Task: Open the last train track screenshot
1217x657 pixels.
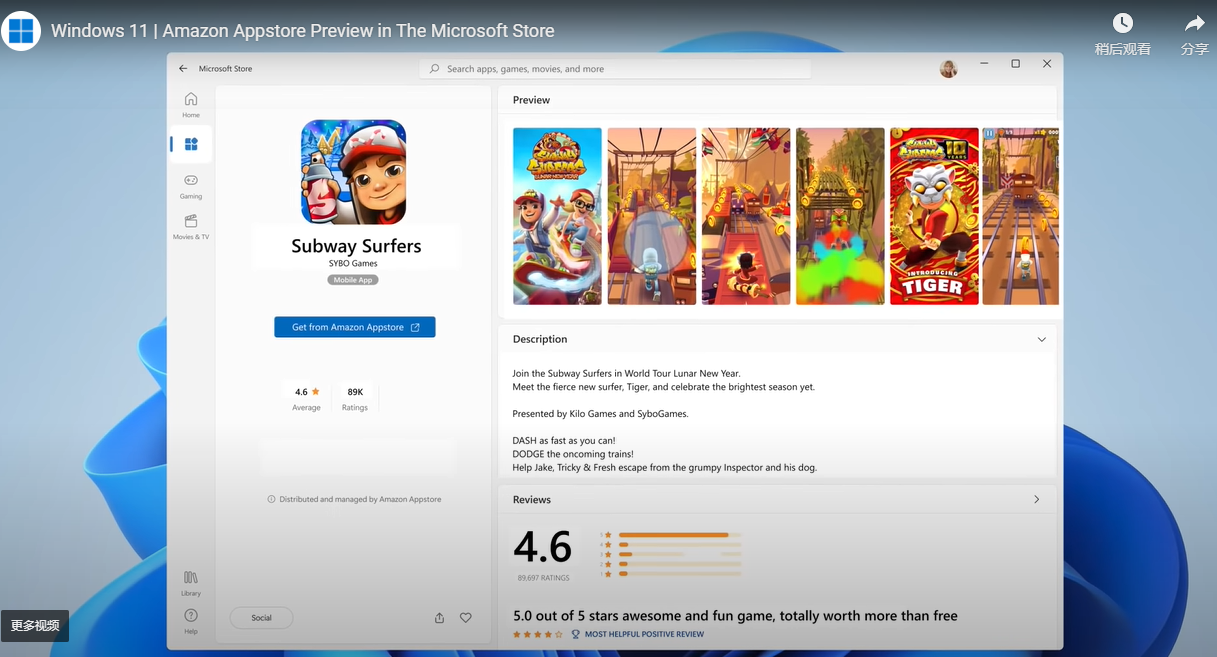Action: pos(1020,216)
